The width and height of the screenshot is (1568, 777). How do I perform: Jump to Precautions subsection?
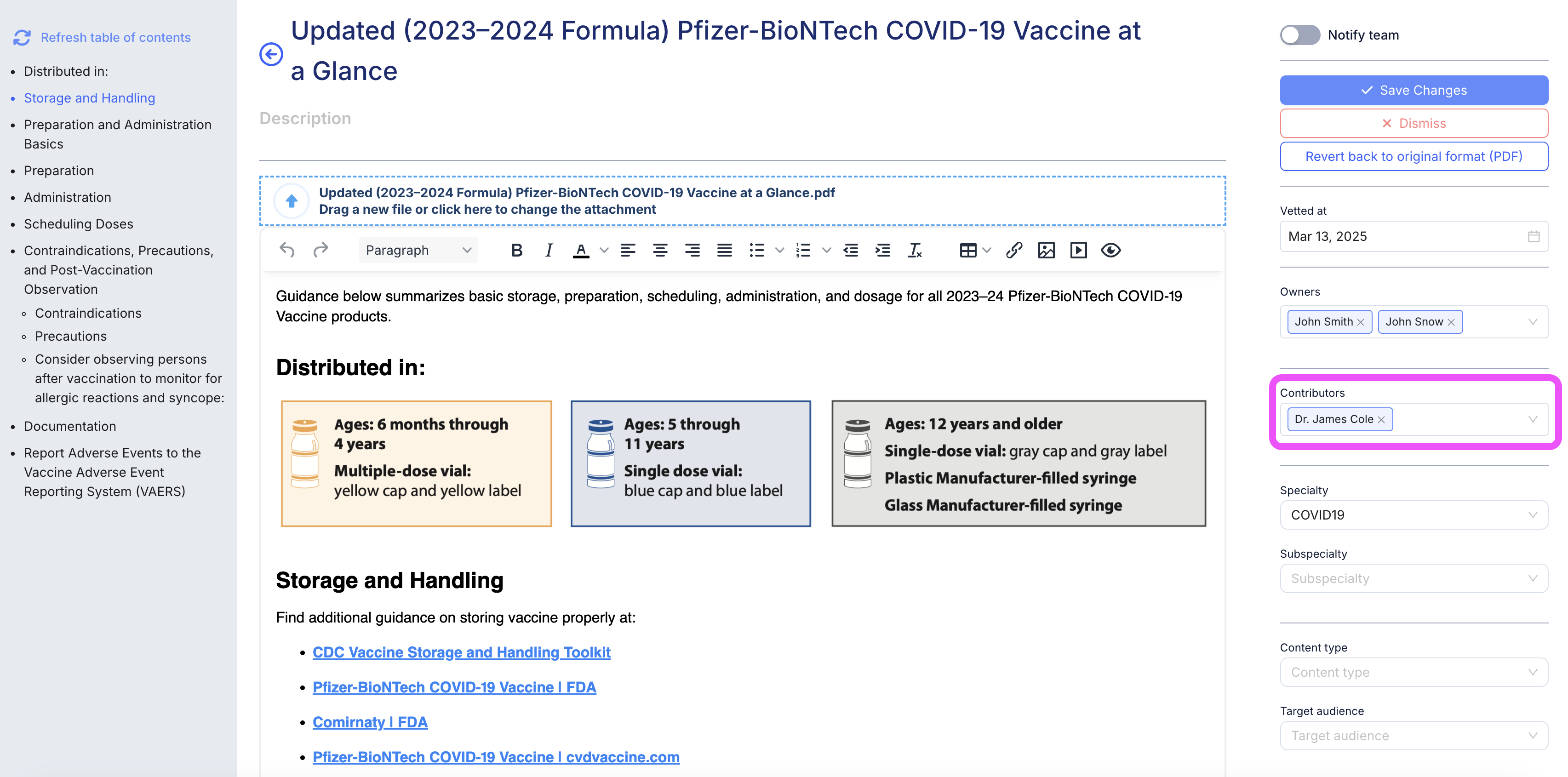(x=71, y=337)
